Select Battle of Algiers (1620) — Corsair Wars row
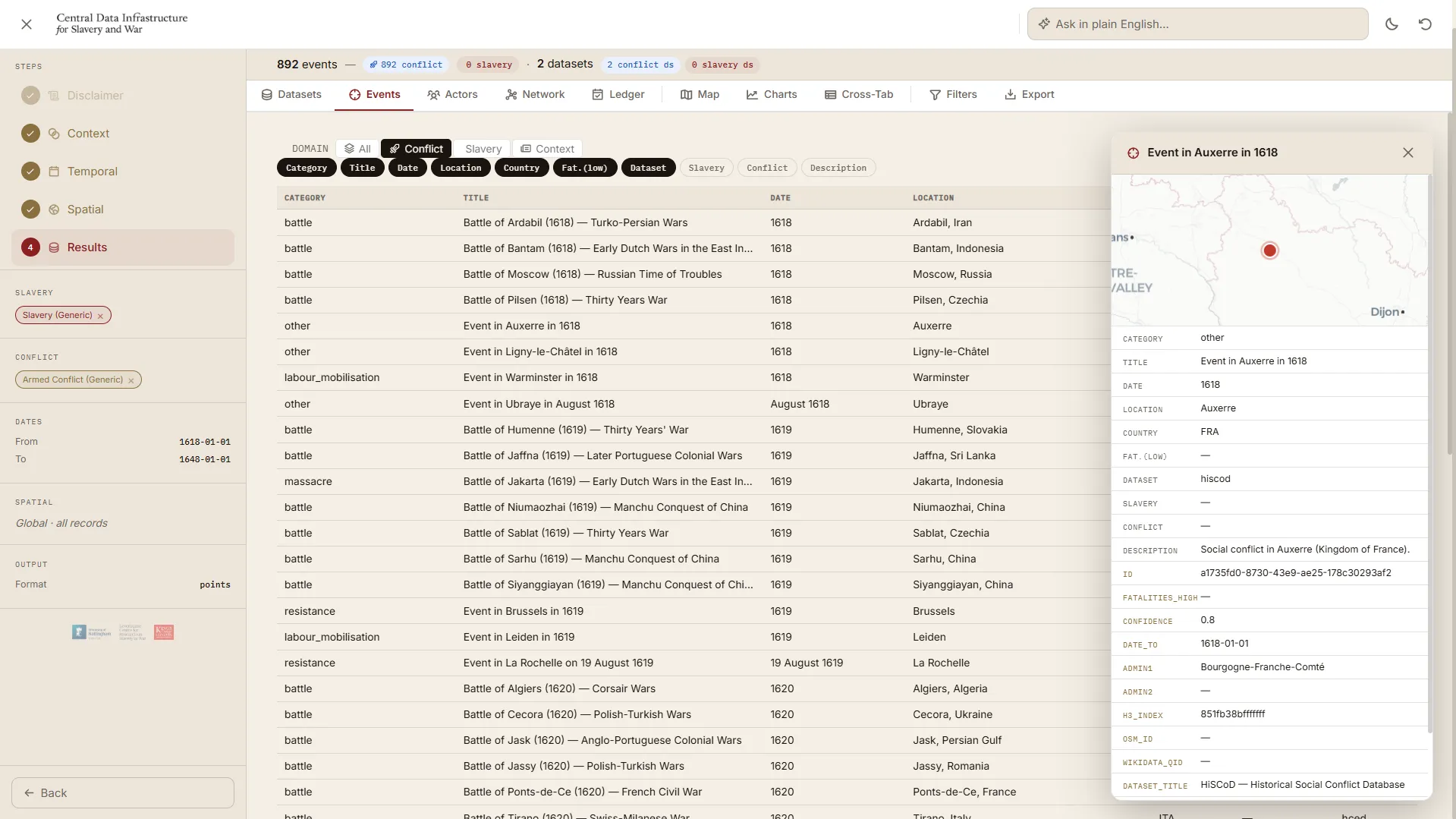1456x819 pixels. click(693, 688)
